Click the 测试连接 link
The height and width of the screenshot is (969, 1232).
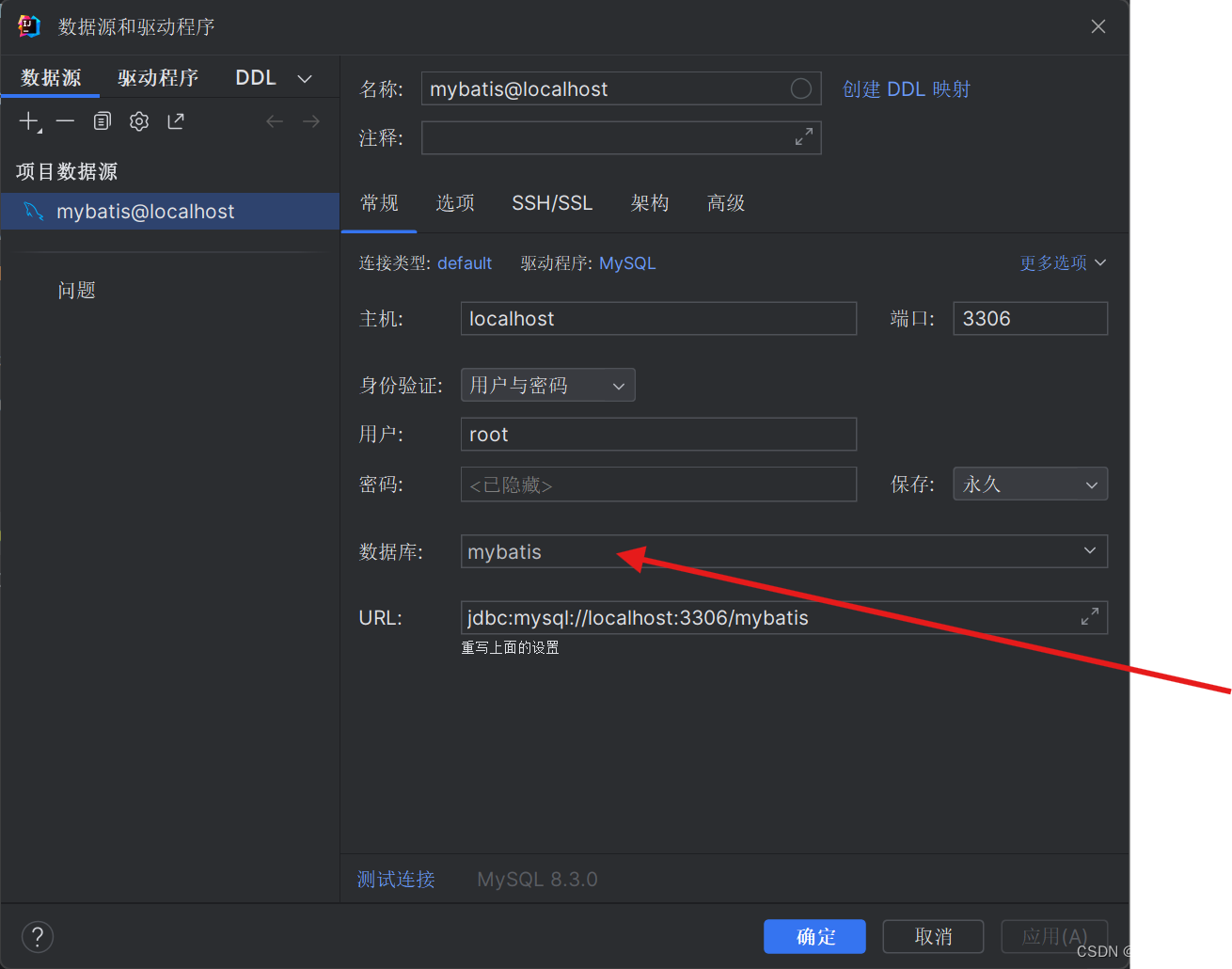tap(396, 879)
